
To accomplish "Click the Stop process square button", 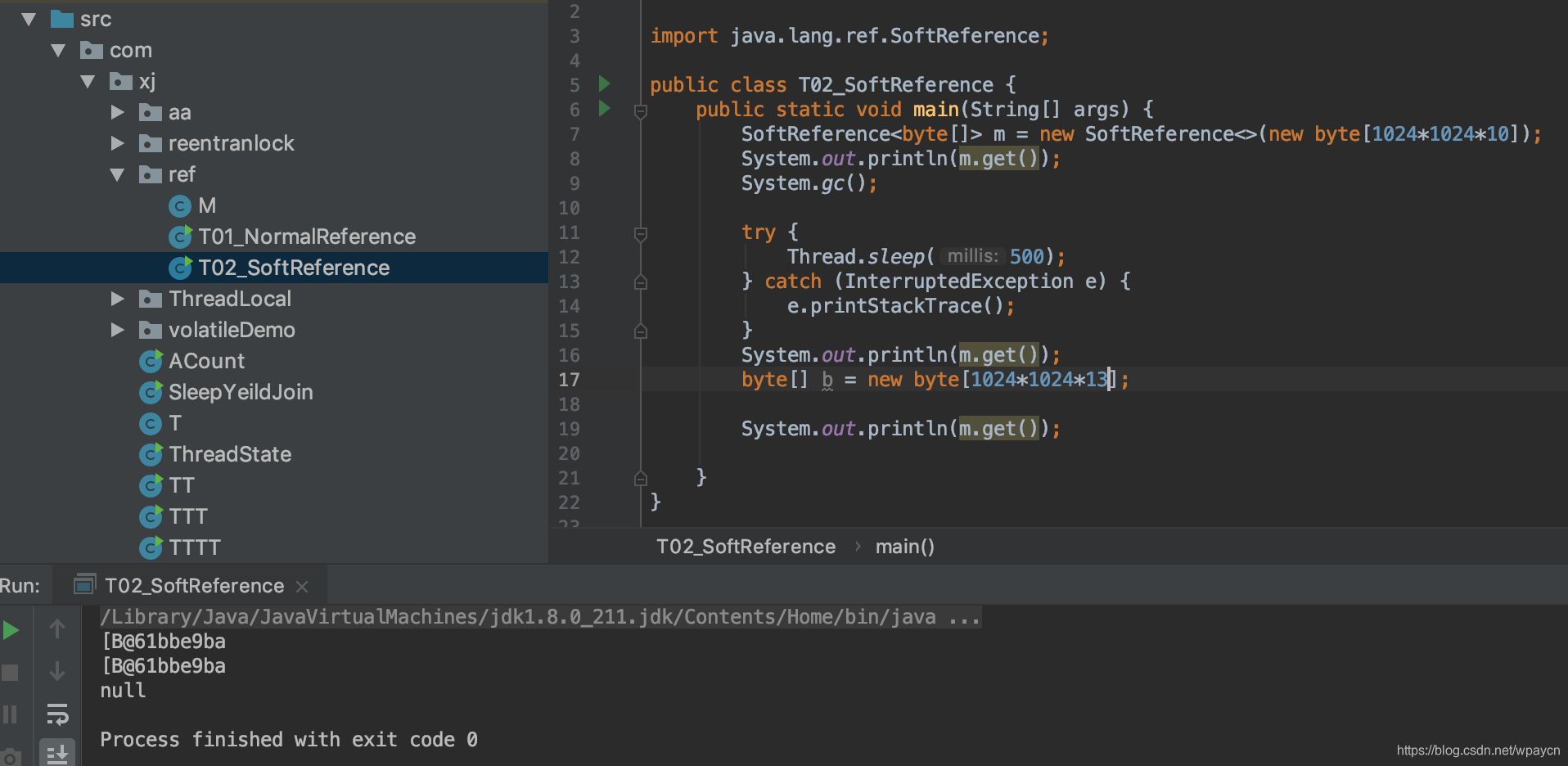I will (x=10, y=673).
